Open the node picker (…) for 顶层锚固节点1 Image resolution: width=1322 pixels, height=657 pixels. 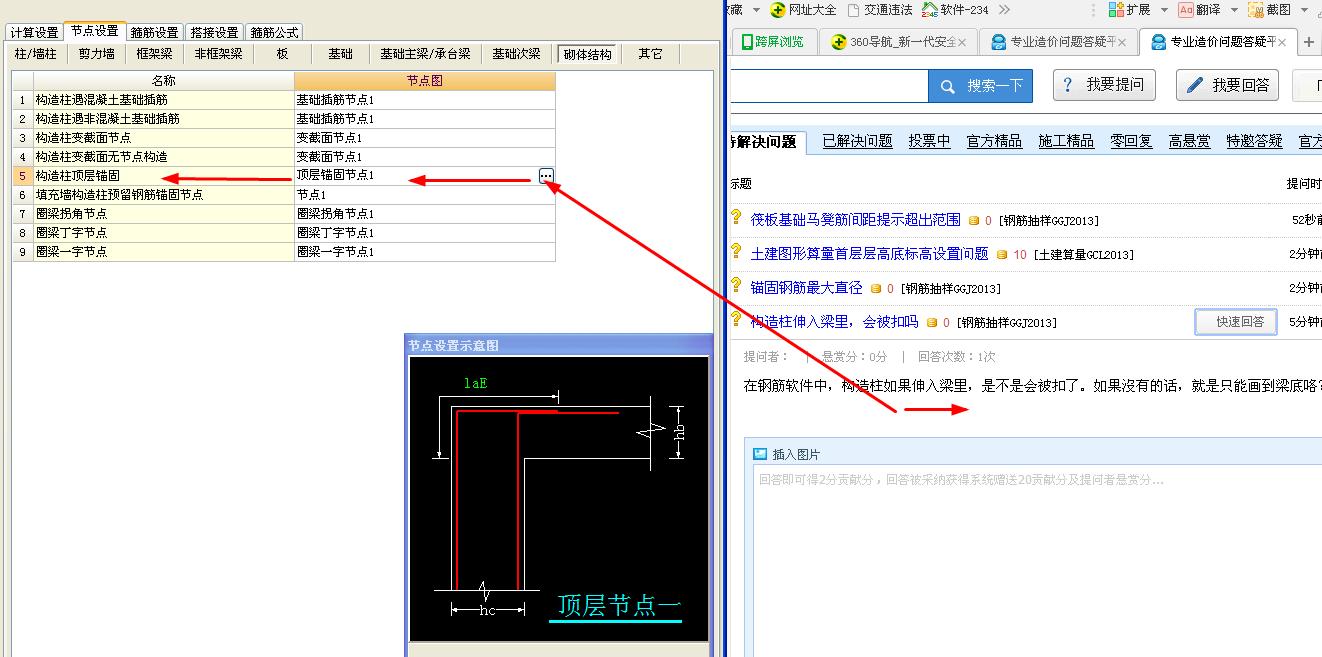(x=546, y=176)
